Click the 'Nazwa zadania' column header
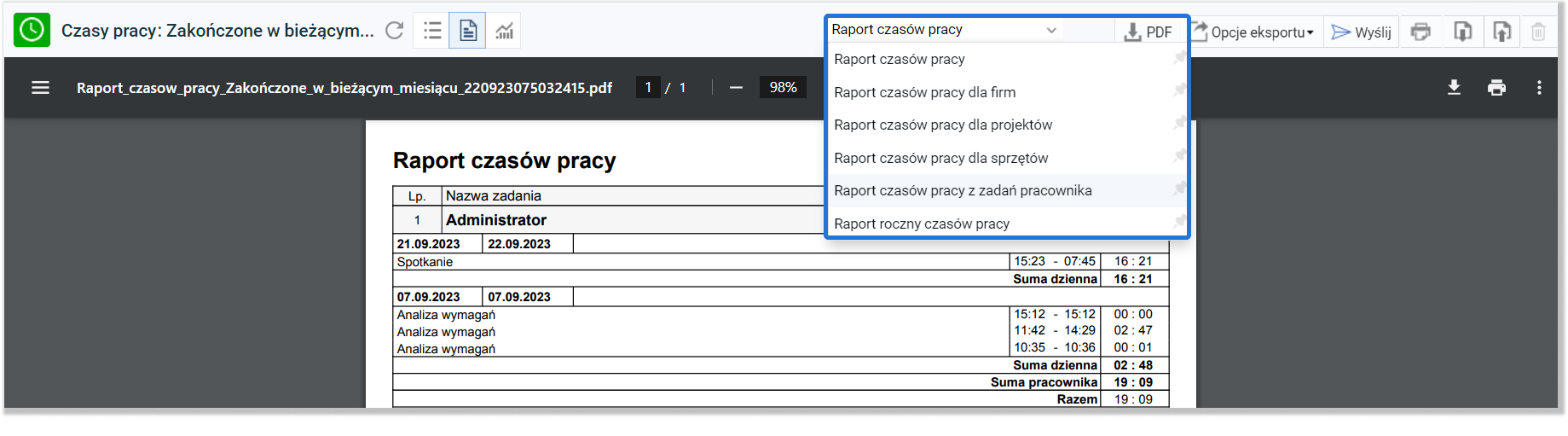The image size is (1568, 436). 494,196
